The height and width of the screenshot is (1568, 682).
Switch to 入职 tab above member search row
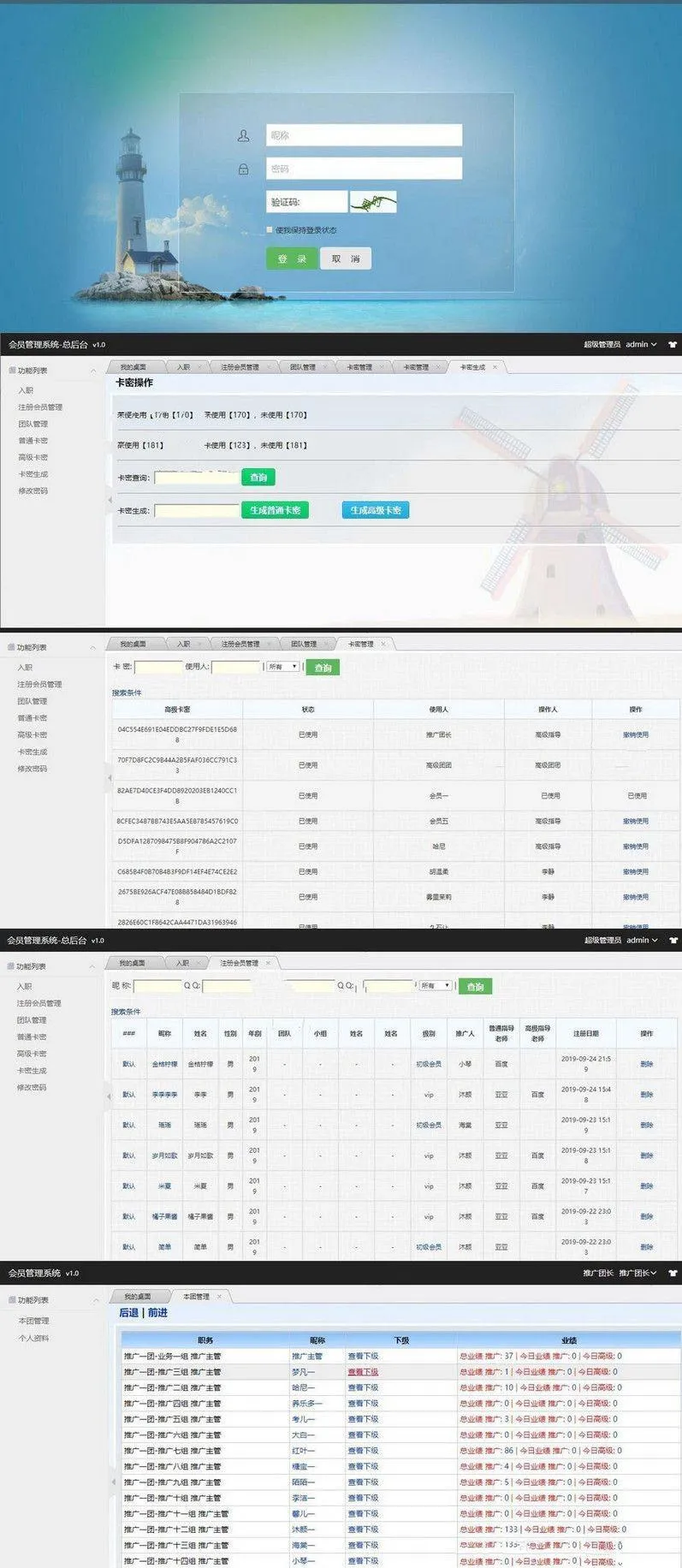(x=182, y=963)
